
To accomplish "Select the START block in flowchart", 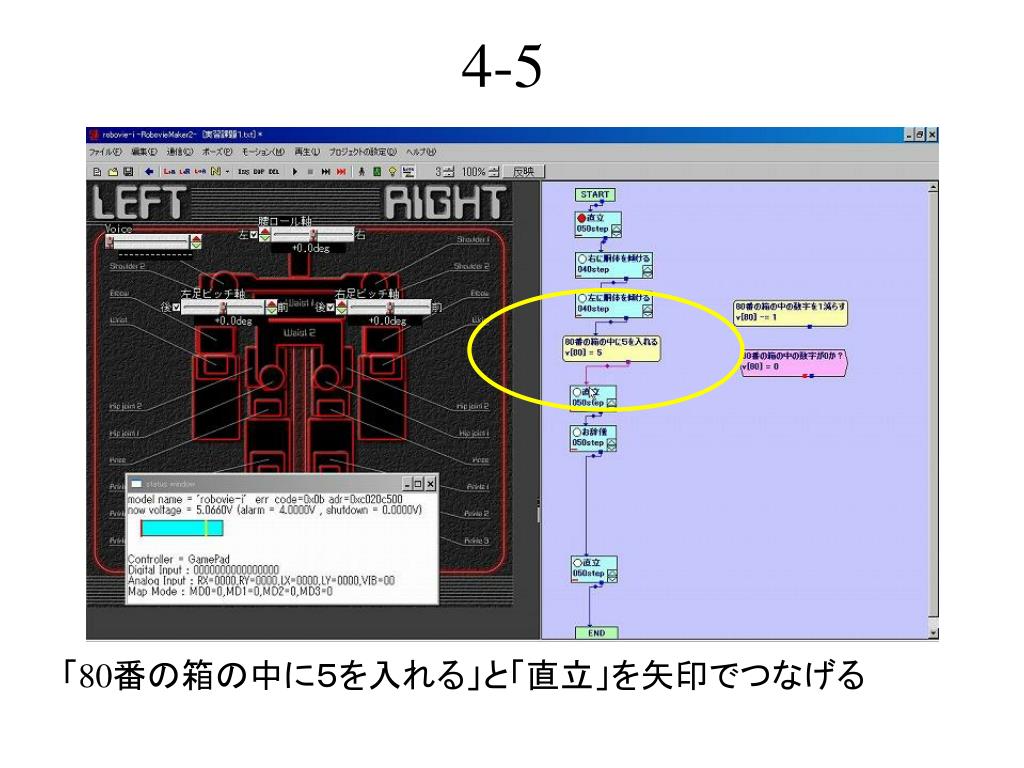I will coord(595,195).
